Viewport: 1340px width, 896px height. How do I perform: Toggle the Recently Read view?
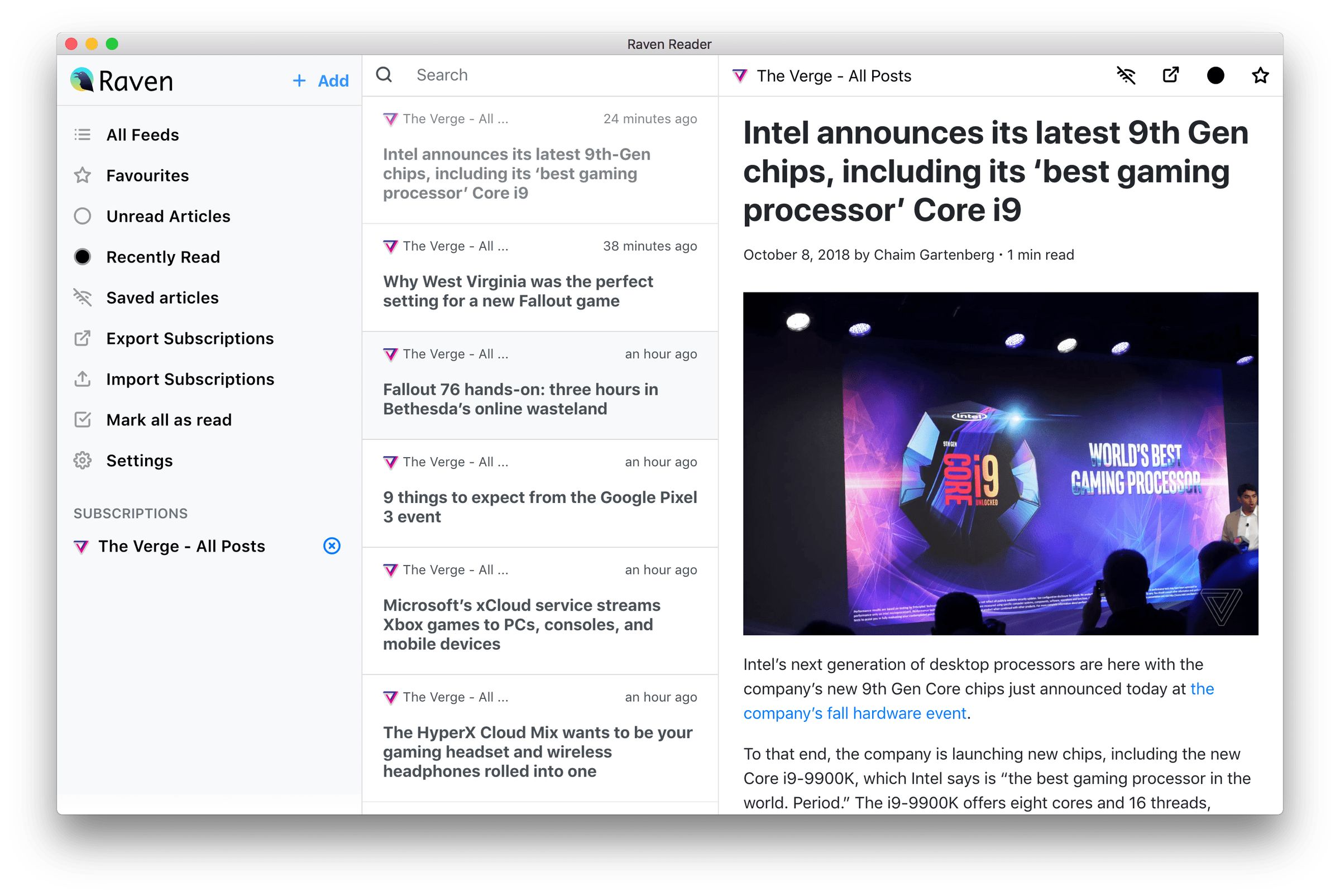[x=162, y=257]
